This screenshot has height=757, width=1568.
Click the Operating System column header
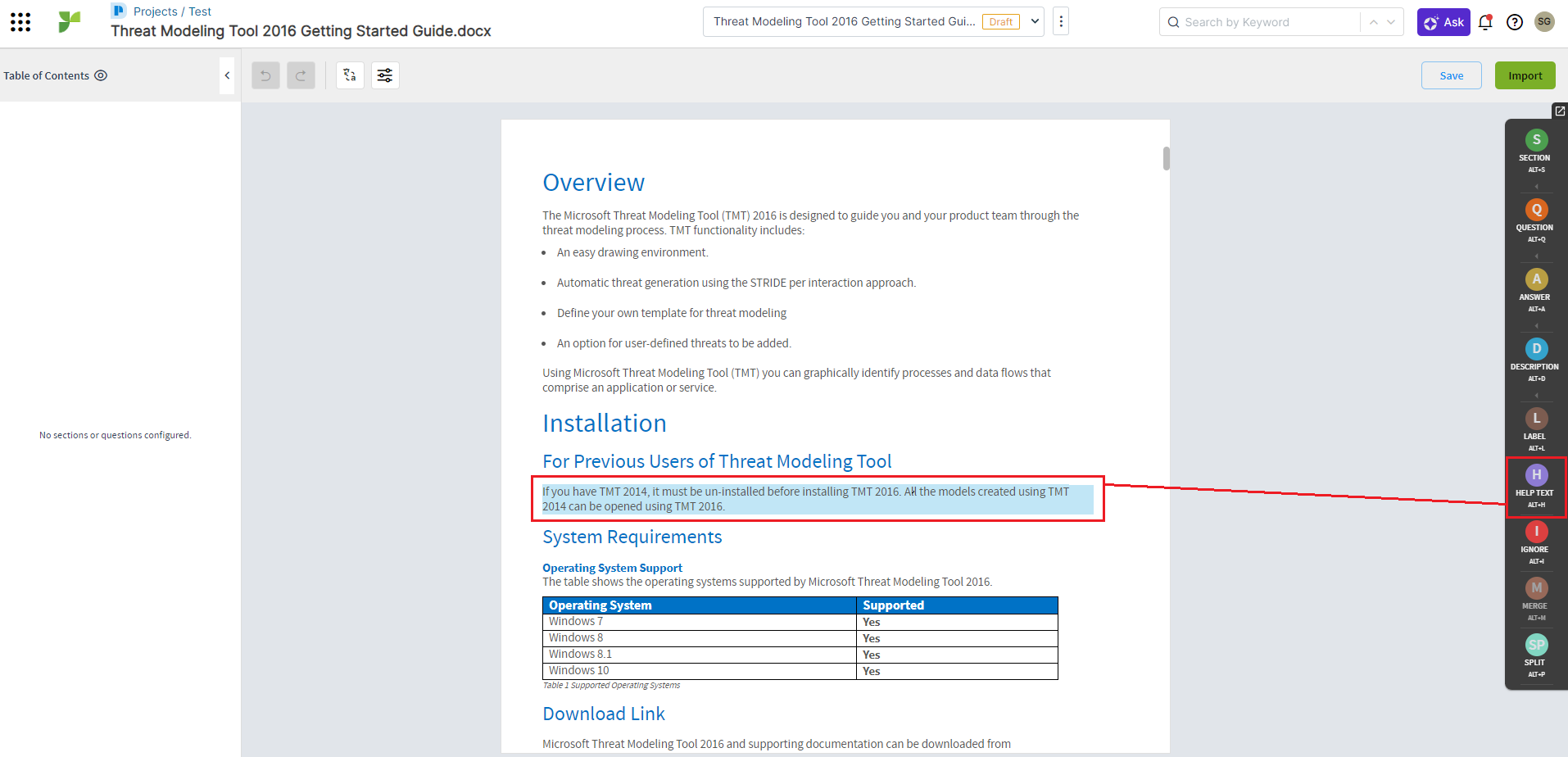point(700,605)
